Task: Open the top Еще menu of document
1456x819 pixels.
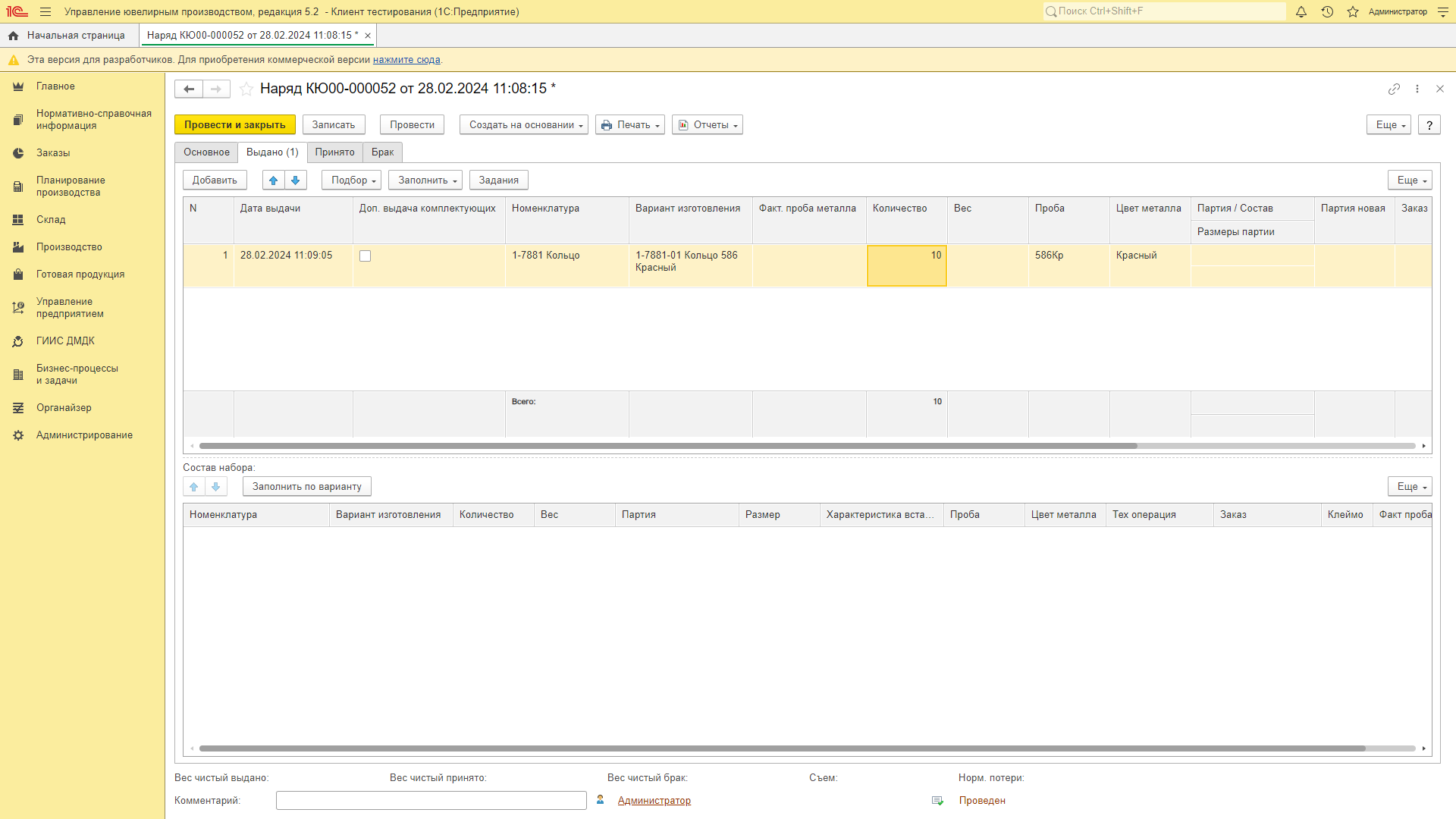Action: [1389, 125]
